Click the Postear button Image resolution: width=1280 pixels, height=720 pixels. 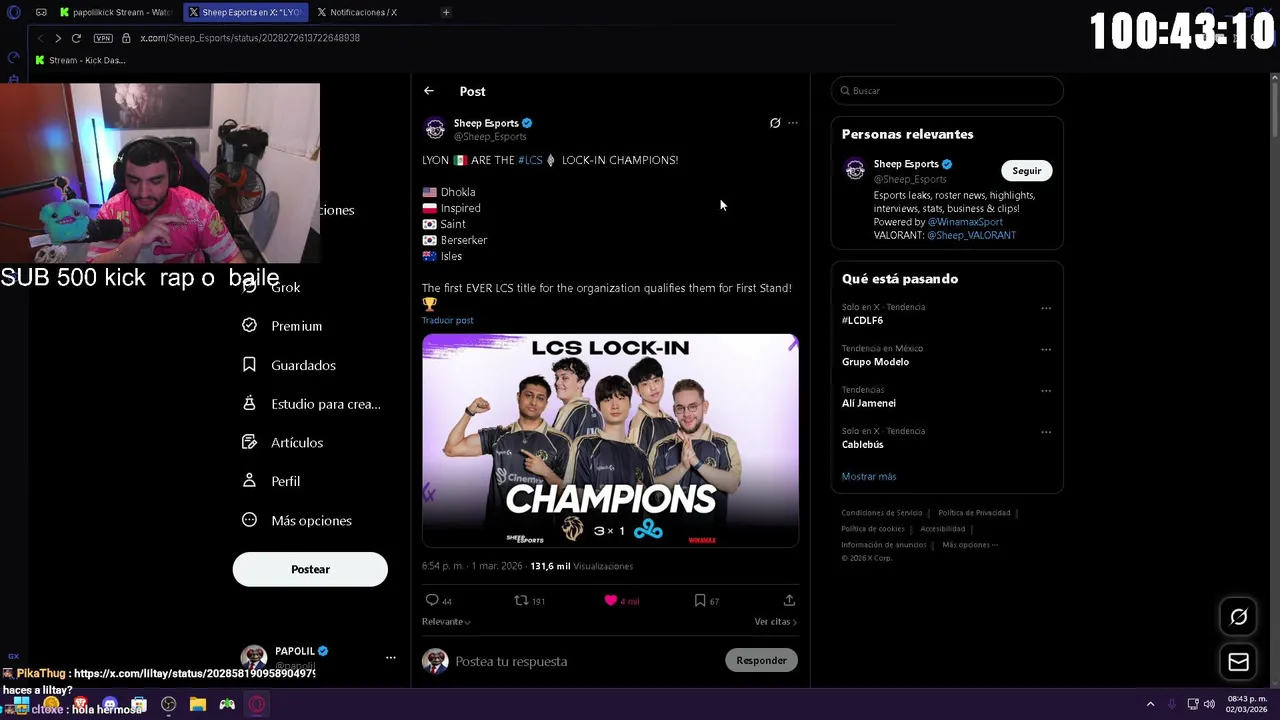(310, 569)
